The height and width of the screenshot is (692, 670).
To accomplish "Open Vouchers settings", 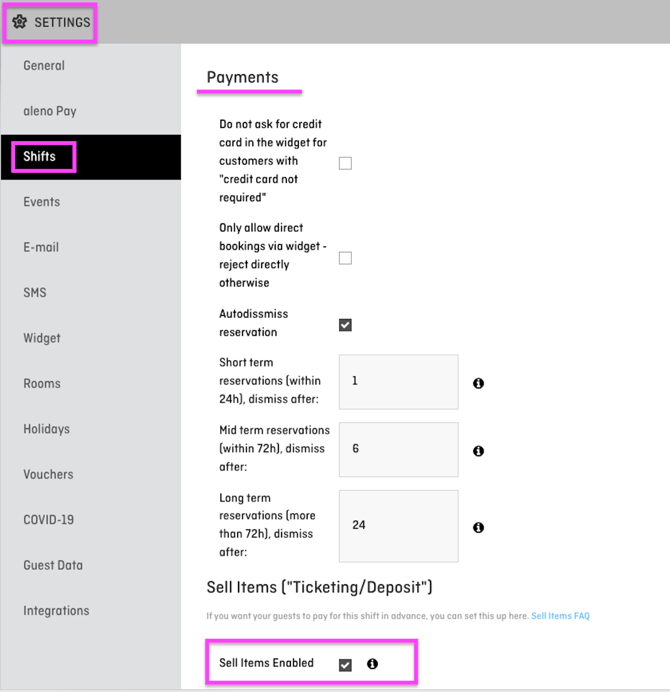I will tap(48, 474).
